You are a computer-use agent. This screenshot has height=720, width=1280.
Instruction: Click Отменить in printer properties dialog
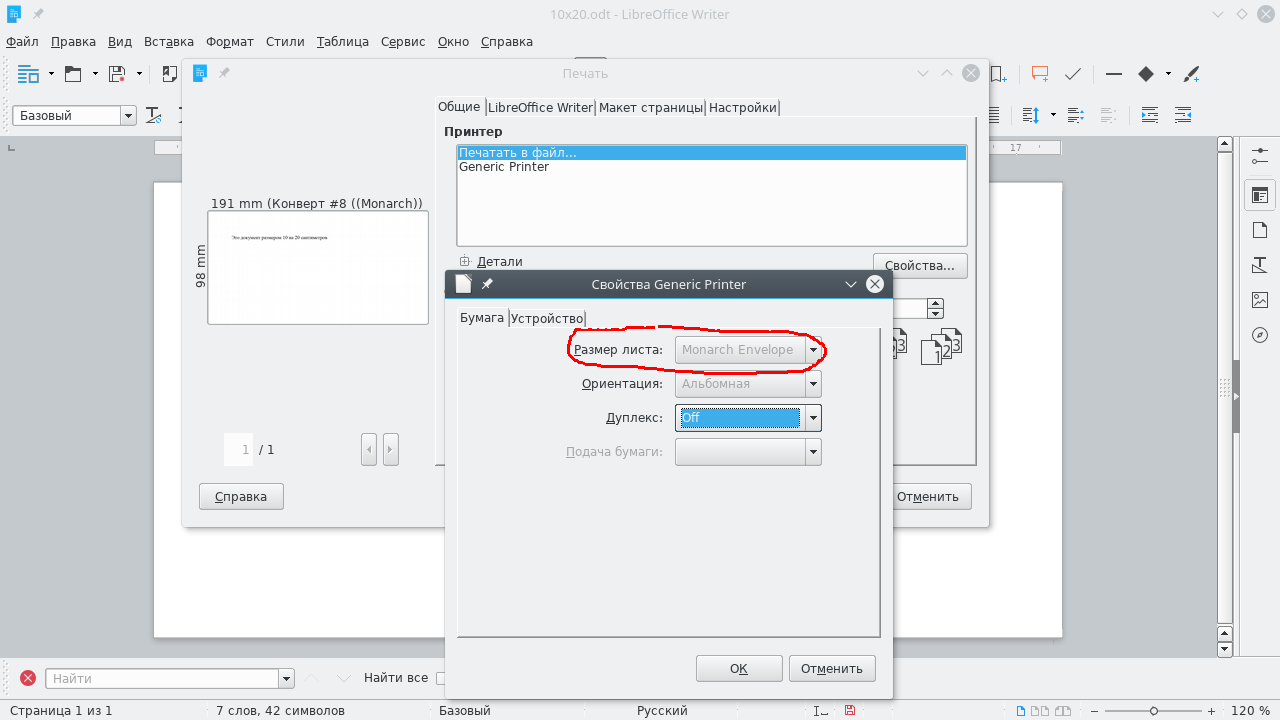click(832, 669)
